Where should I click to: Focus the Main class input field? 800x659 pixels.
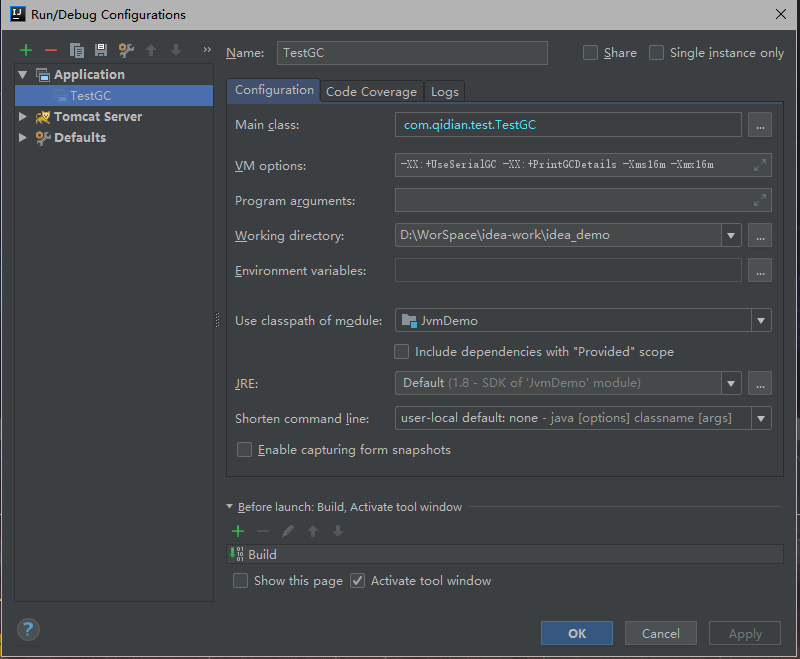click(x=568, y=125)
